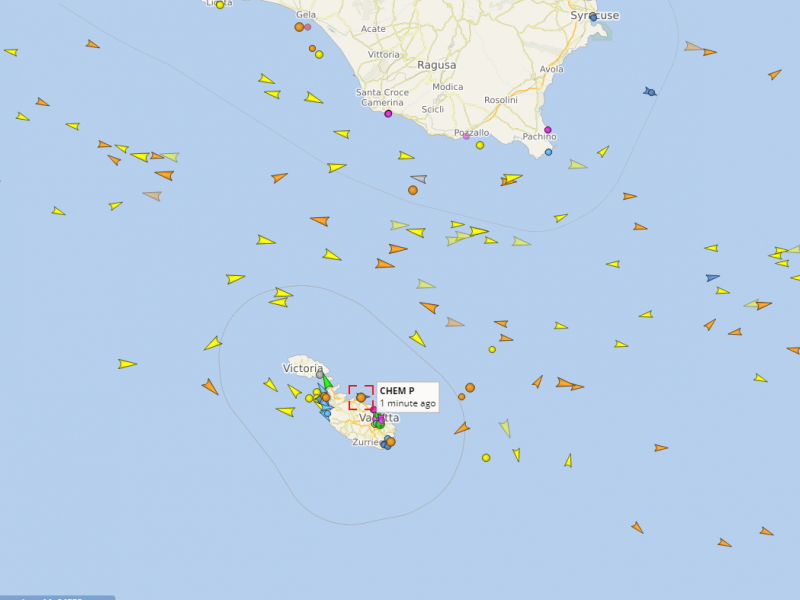This screenshot has height=600, width=800.
Task: Select the blue port marker at Syracuse
Action: tap(593, 17)
